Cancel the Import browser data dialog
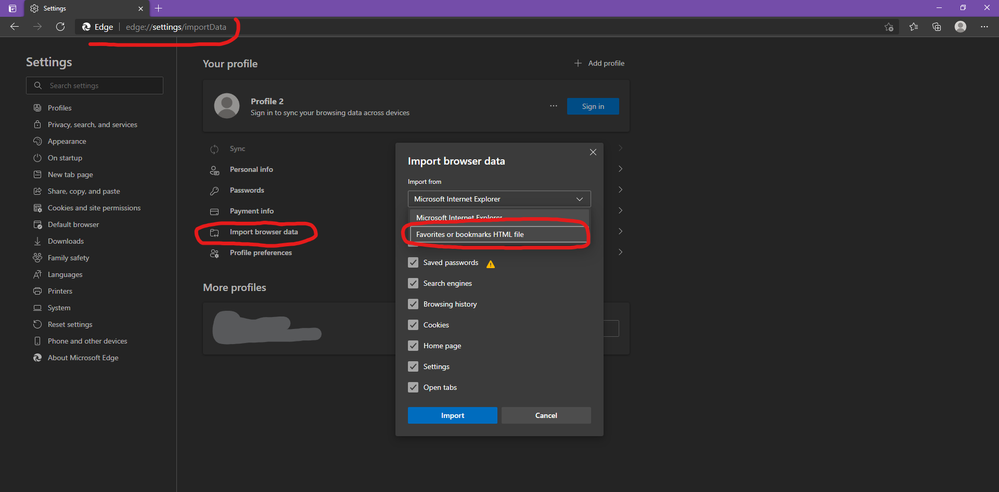999x492 pixels. point(546,416)
